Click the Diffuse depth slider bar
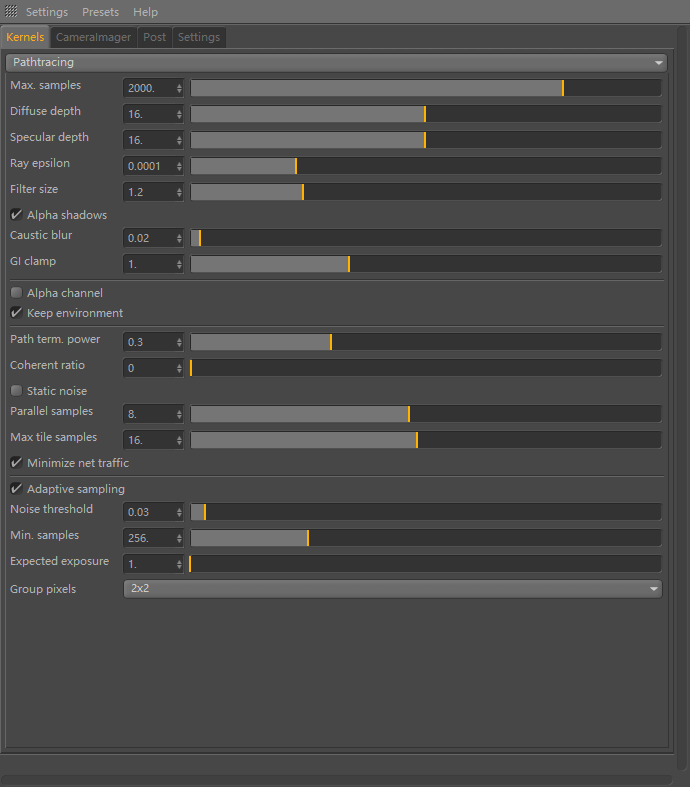This screenshot has width=690, height=787. tap(426, 114)
